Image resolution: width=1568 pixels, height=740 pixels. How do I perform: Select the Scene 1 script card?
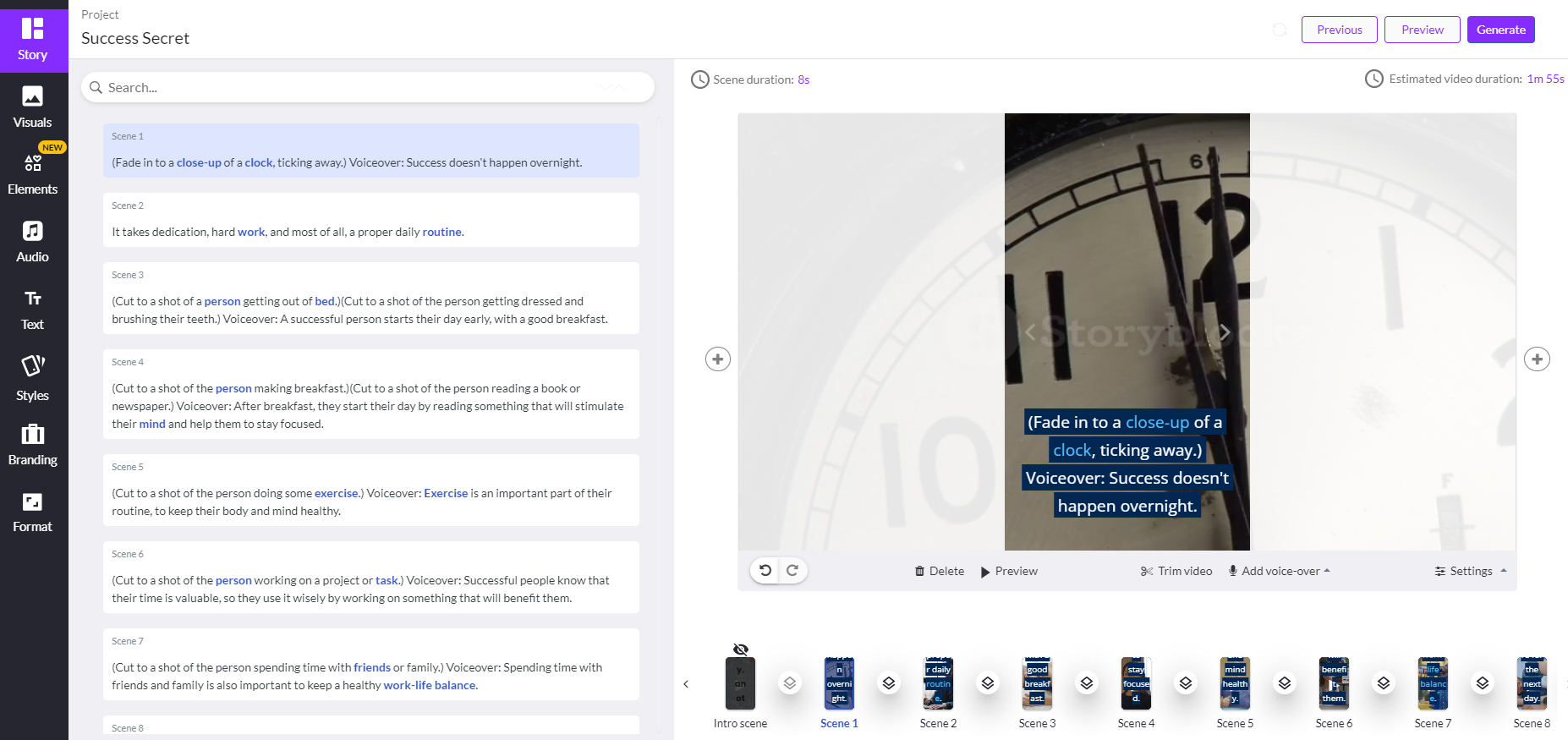371,151
